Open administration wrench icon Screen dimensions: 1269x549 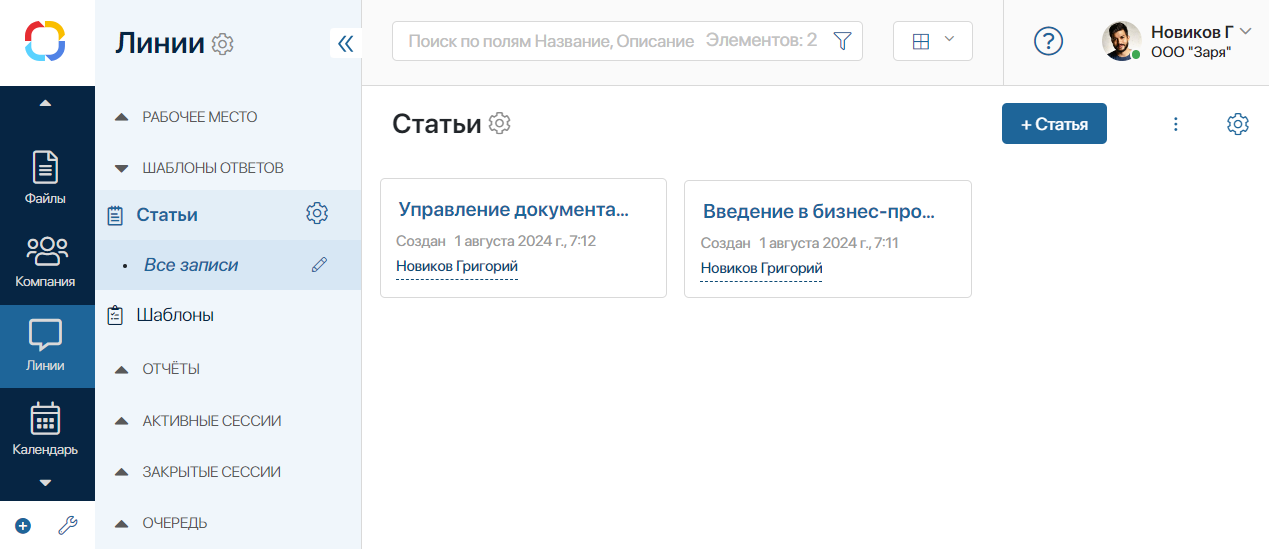(x=68, y=525)
